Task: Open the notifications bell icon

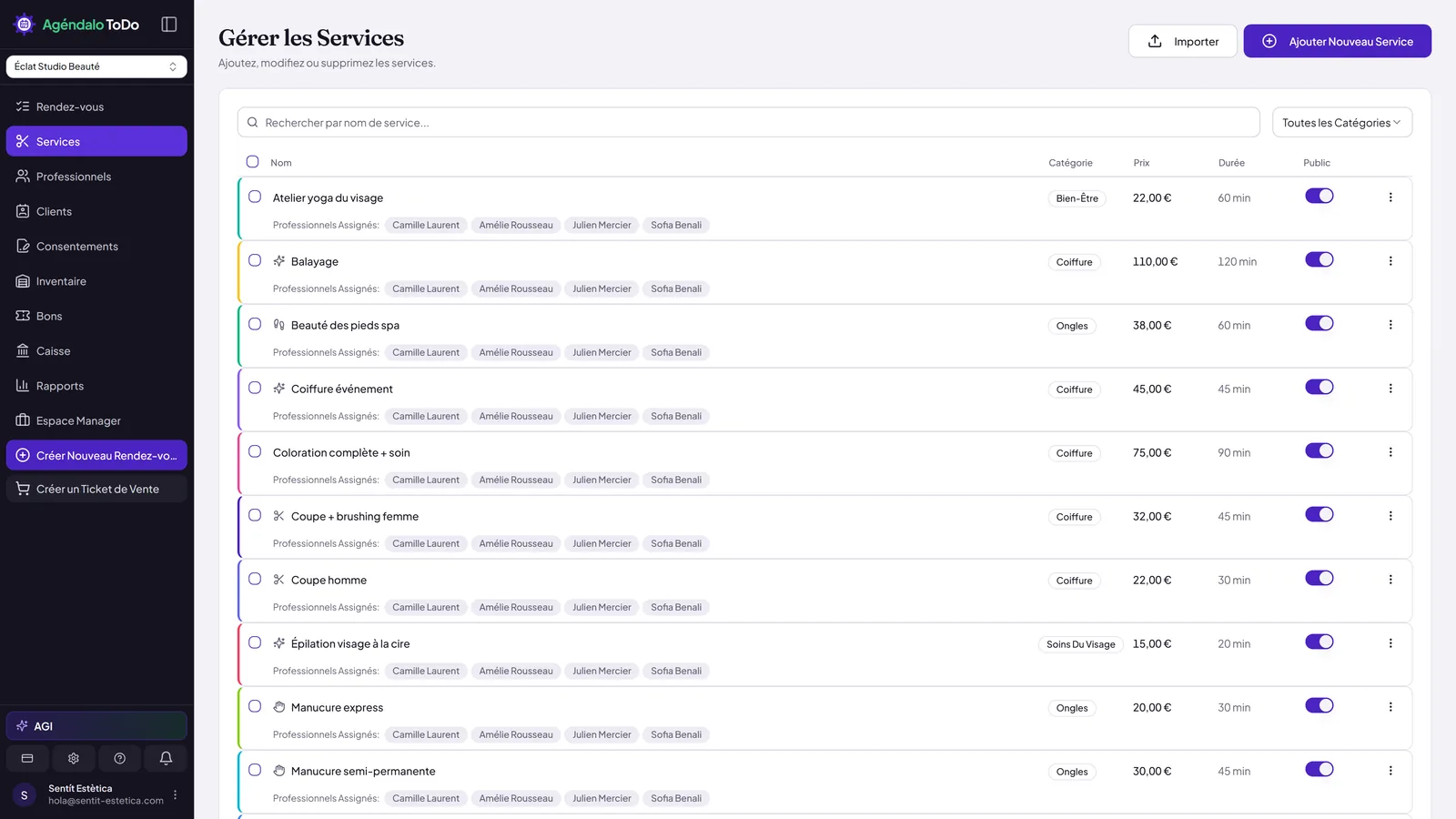Action: pos(166,758)
